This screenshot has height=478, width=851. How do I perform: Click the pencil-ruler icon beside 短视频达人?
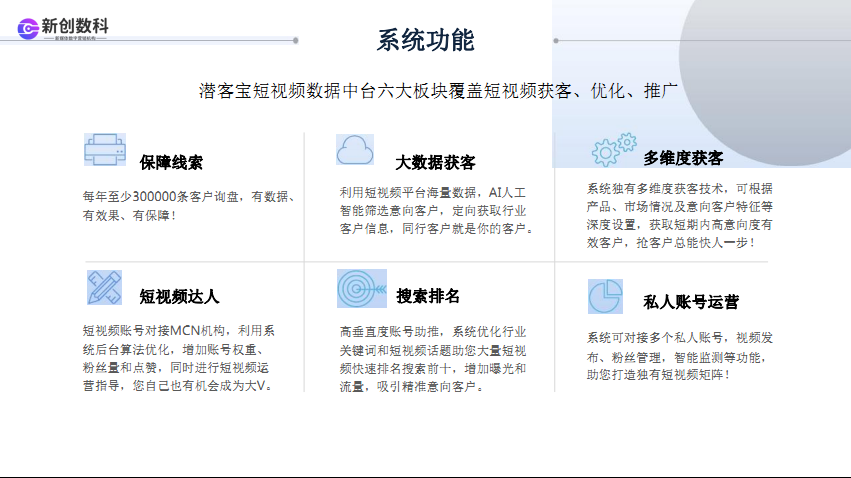pyautogui.click(x=104, y=288)
